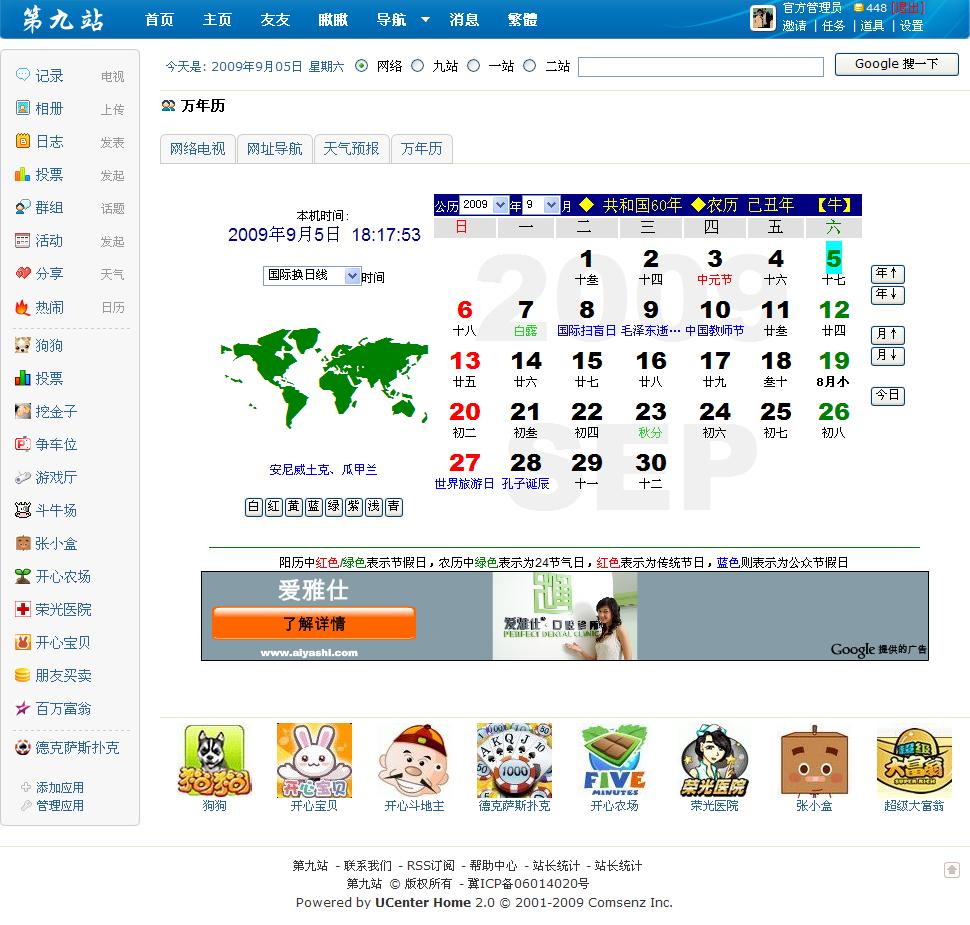Choose the 绿 color theme button
This screenshot has width=970, height=925.
334,507
